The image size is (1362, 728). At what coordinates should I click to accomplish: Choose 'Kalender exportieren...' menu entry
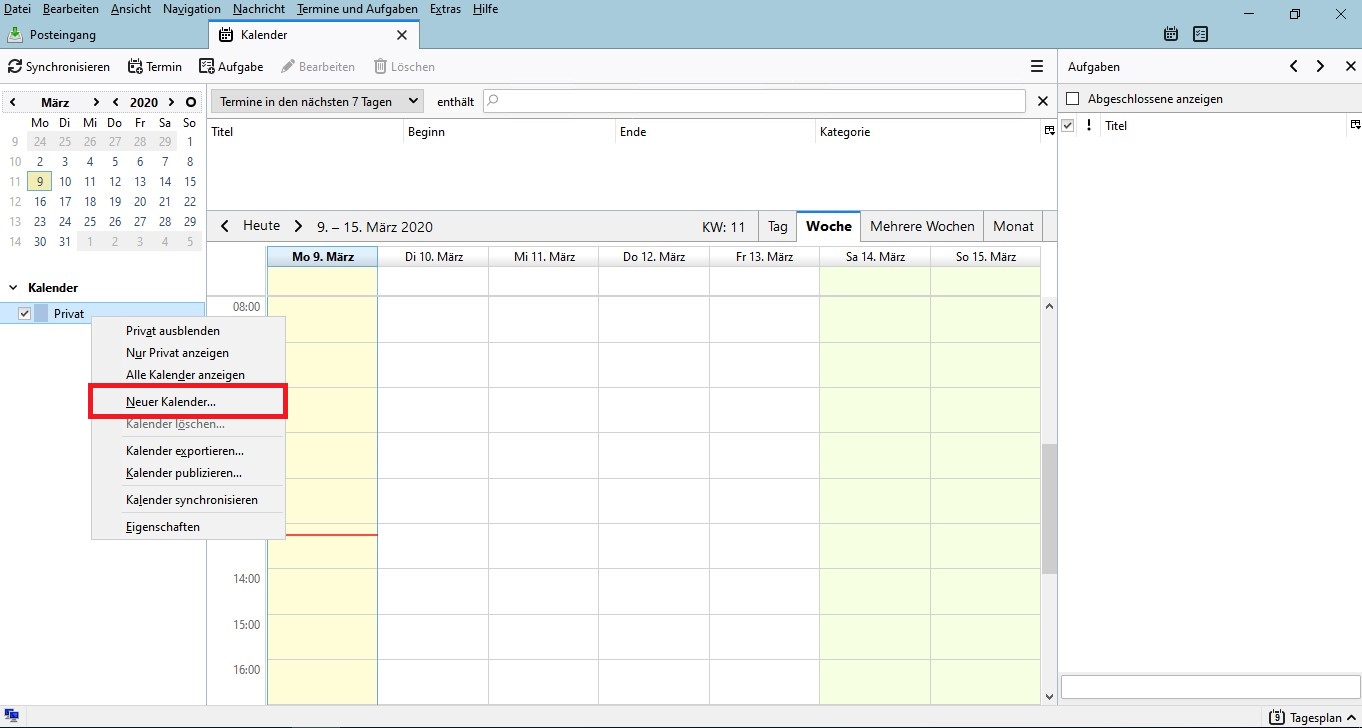(x=185, y=451)
